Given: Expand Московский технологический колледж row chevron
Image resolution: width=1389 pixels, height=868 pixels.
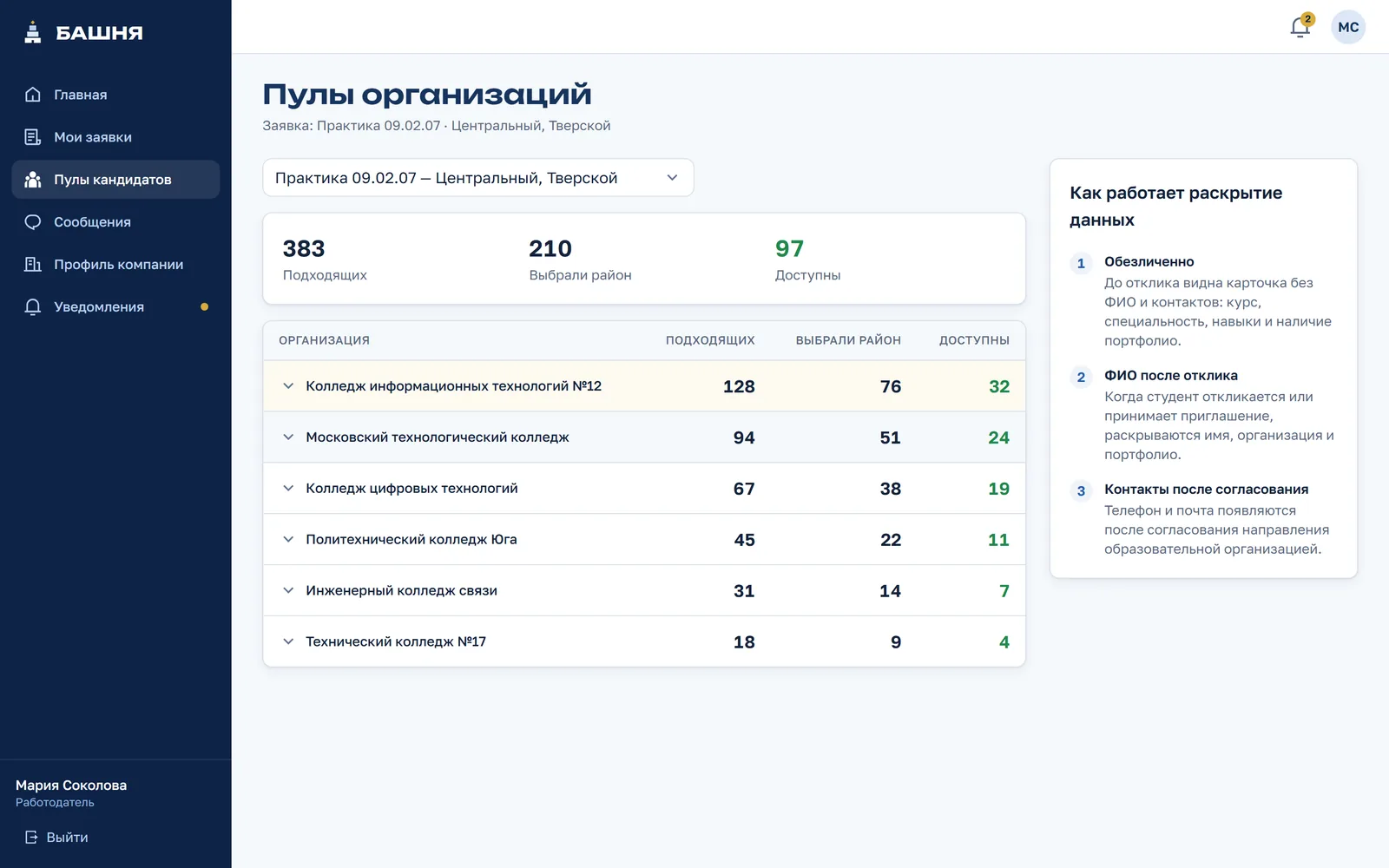Looking at the screenshot, I should pyautogui.click(x=288, y=437).
